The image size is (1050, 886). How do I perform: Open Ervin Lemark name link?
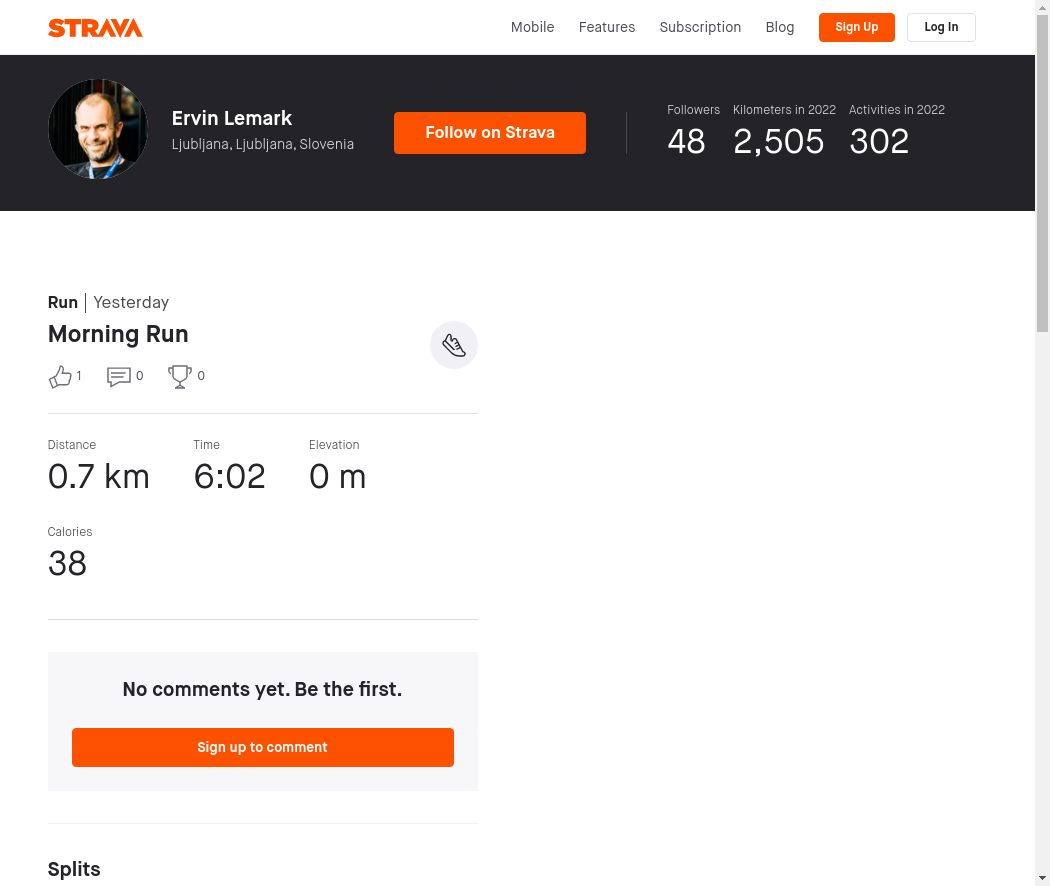click(x=232, y=118)
